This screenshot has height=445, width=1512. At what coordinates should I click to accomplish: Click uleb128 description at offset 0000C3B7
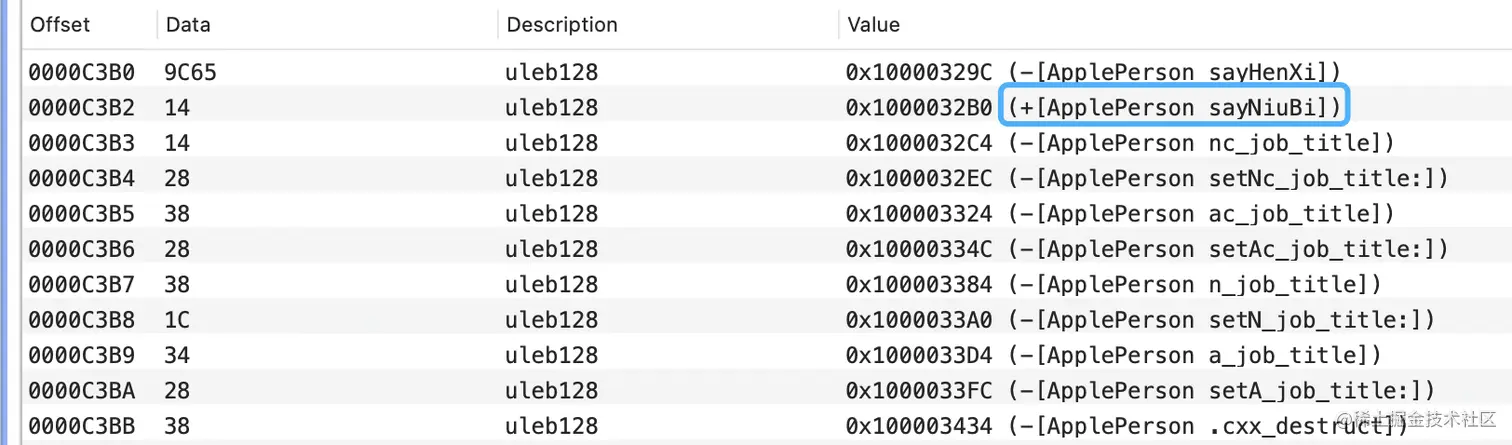coord(552,285)
